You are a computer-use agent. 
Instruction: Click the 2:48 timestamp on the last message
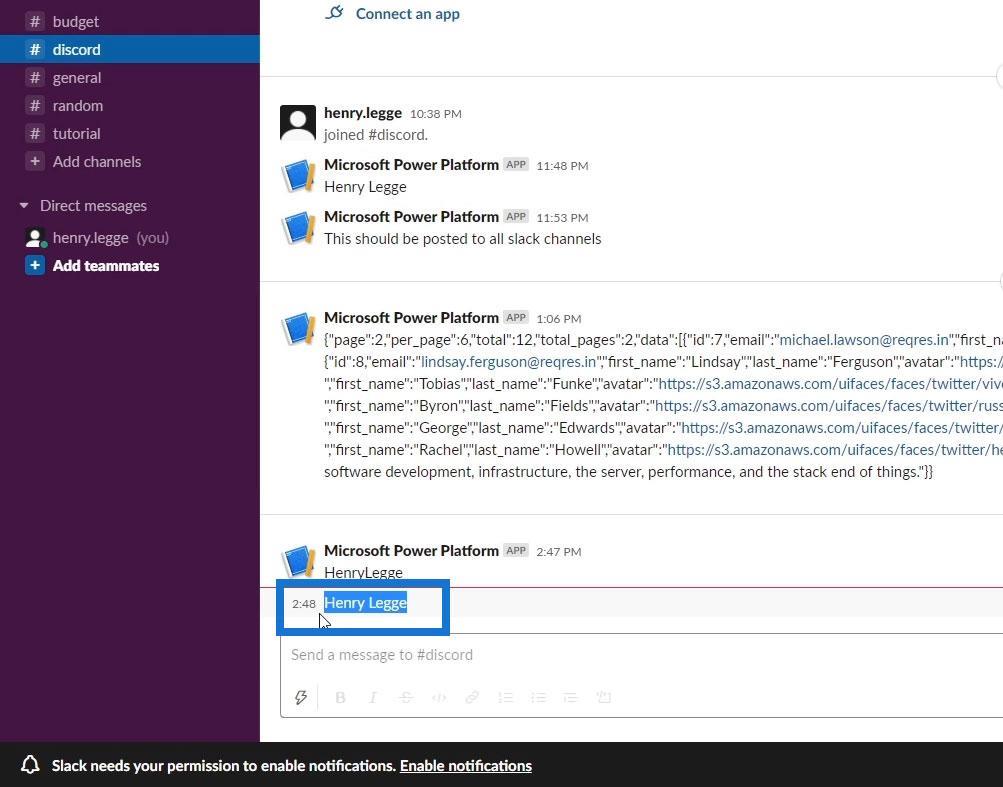(304, 603)
